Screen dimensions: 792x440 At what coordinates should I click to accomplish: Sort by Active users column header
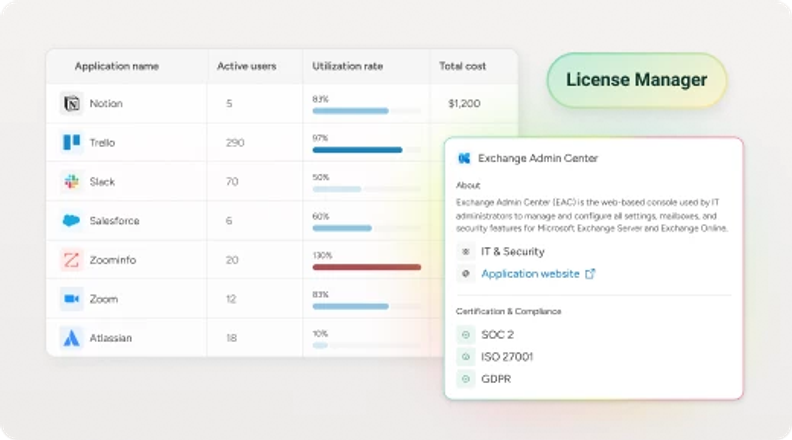[246, 66]
